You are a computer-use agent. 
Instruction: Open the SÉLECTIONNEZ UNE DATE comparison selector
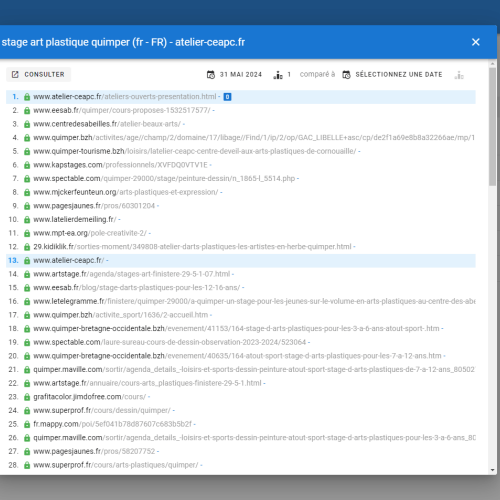[392, 75]
